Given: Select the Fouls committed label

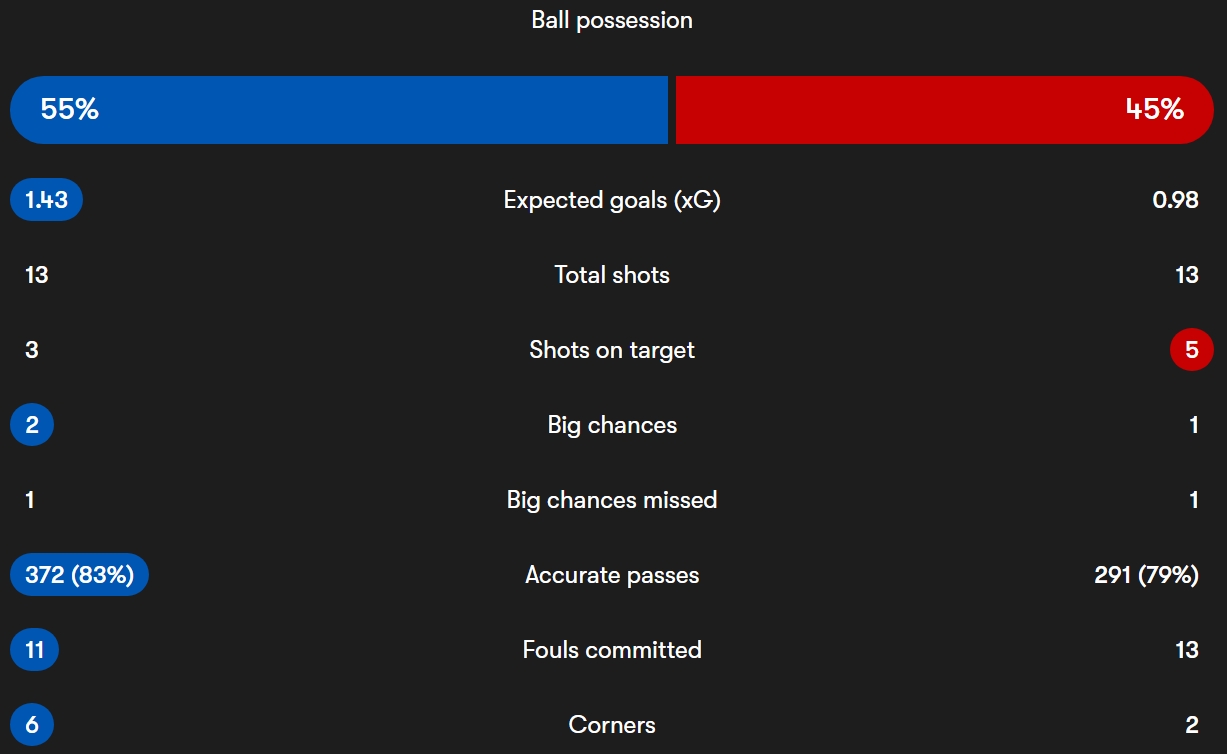Looking at the screenshot, I should coord(612,650).
